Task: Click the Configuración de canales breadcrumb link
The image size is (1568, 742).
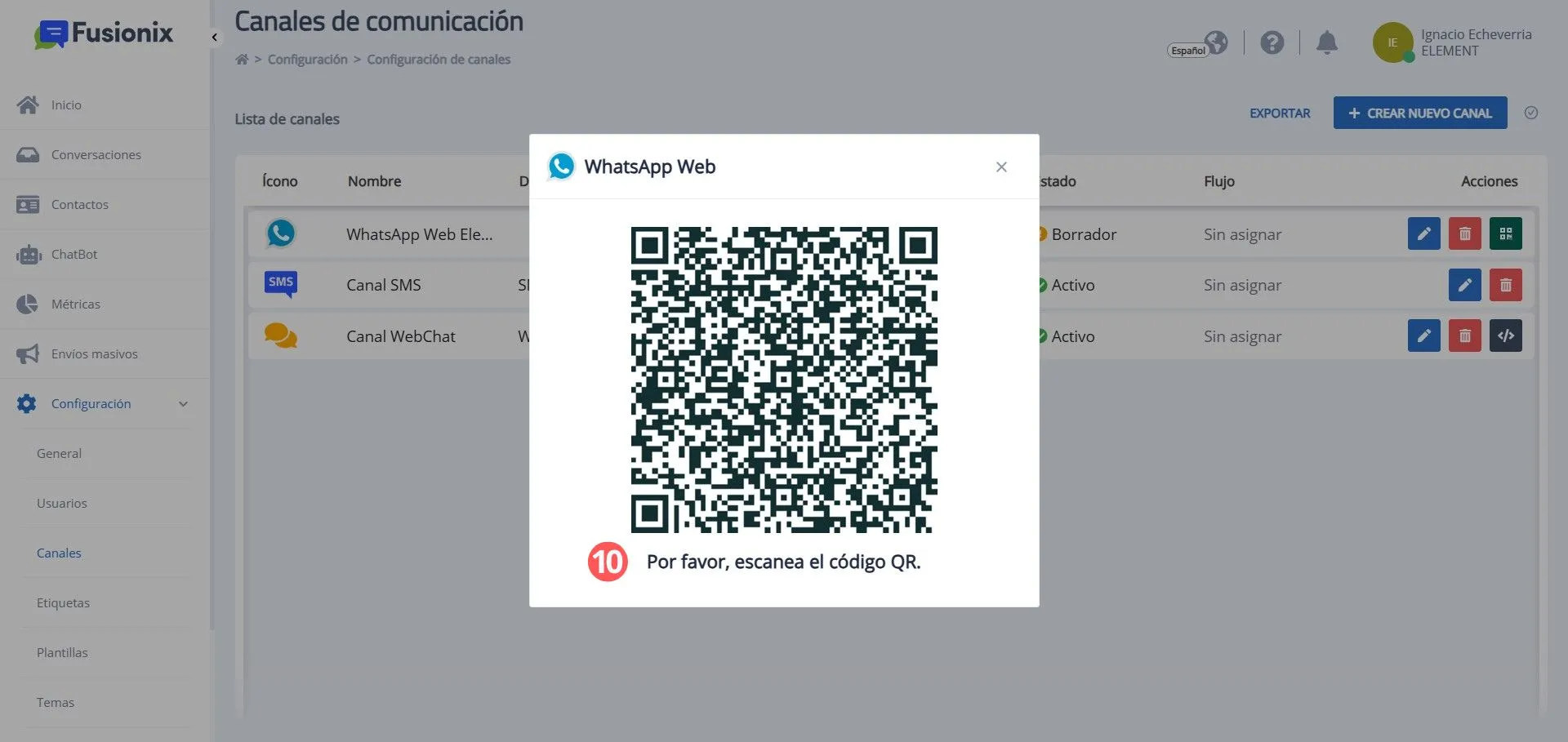Action: click(439, 60)
